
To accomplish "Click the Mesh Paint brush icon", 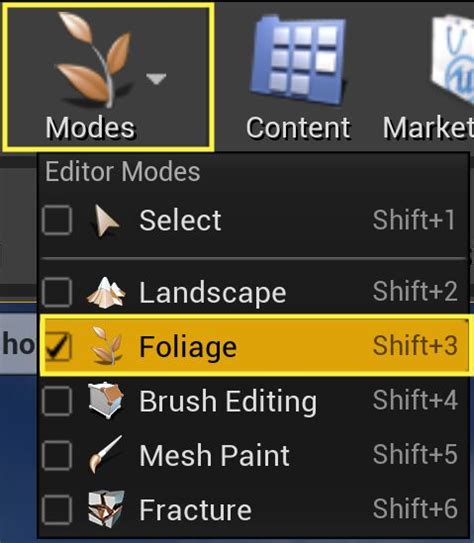I will (x=105, y=454).
